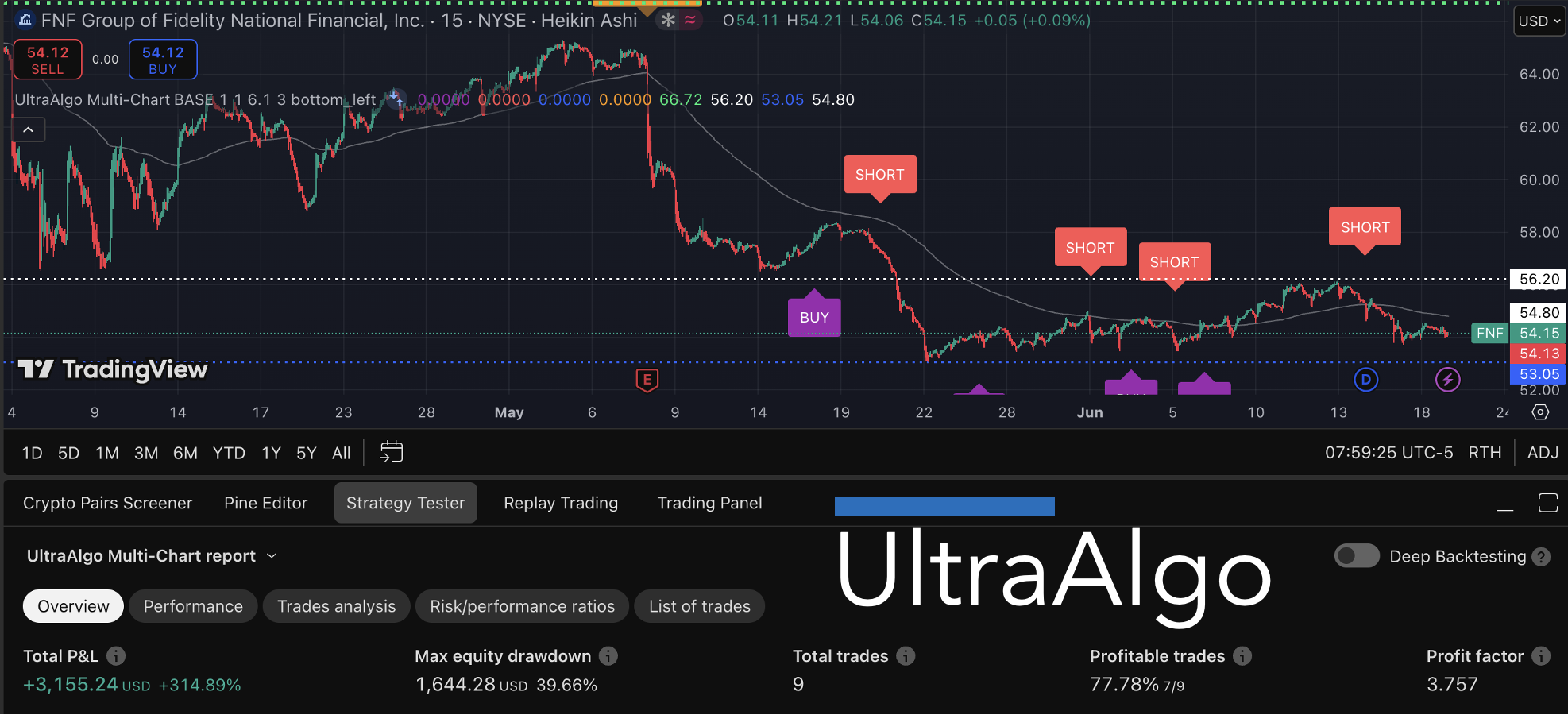Click the purple BUY signal label

coord(814,317)
